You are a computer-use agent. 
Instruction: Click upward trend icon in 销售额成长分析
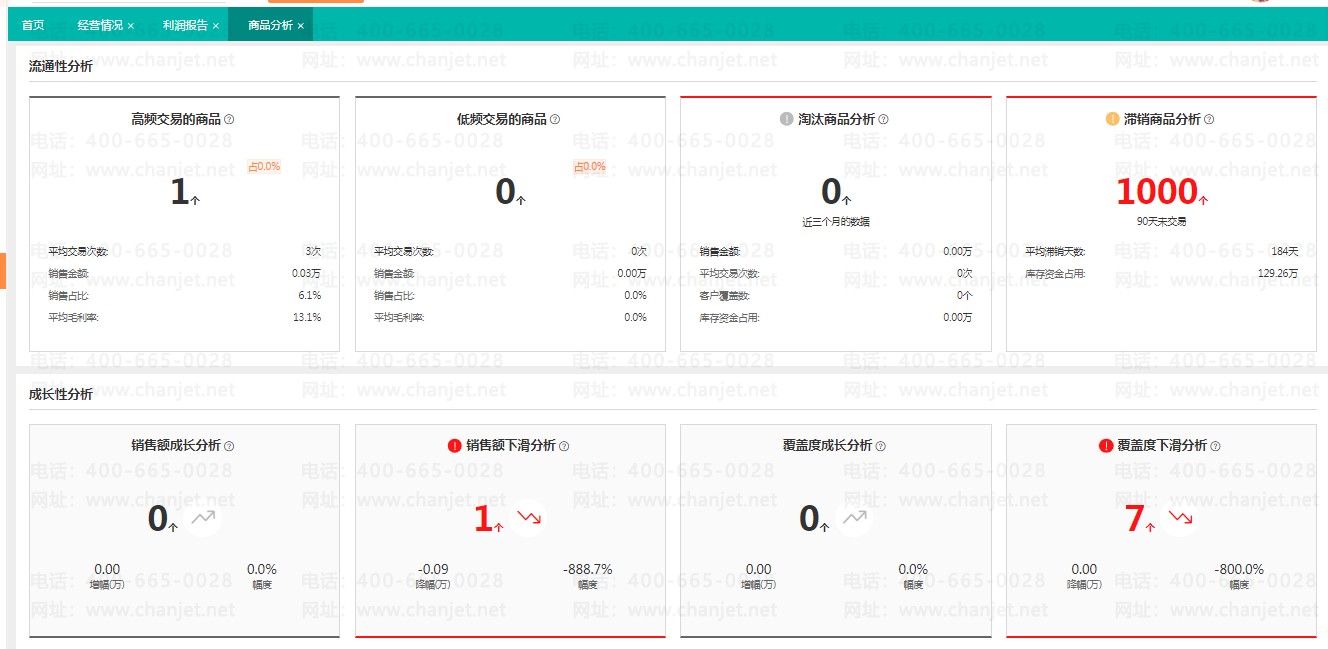pos(203,518)
